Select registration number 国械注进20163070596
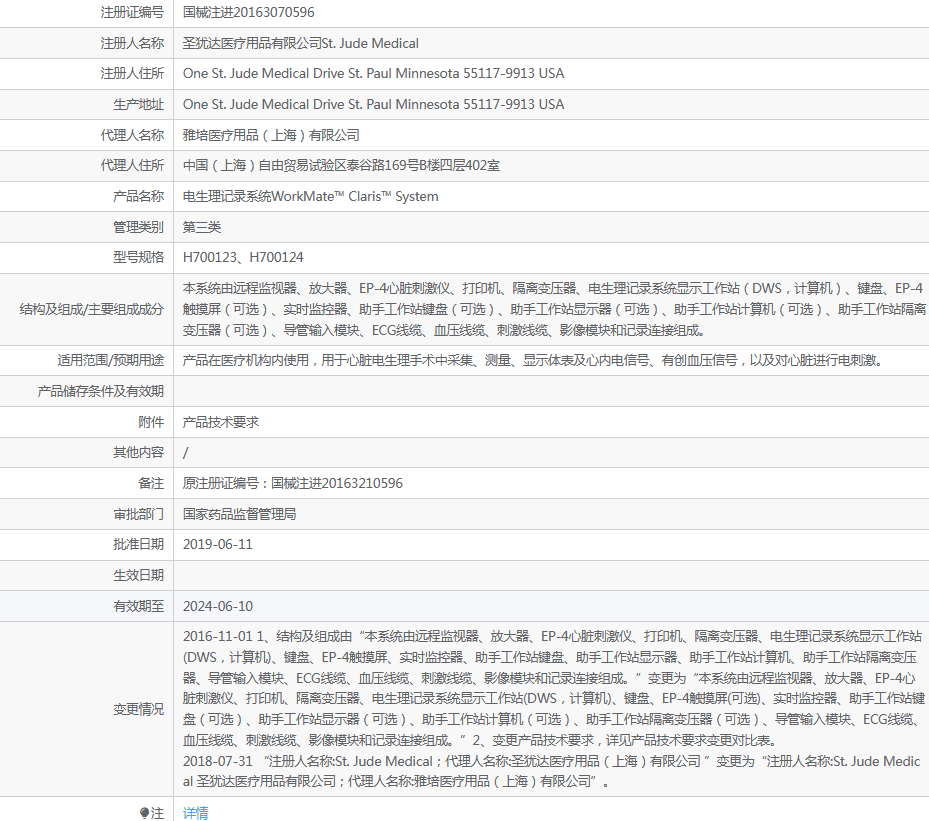This screenshot has height=821, width=929. [x=248, y=12]
